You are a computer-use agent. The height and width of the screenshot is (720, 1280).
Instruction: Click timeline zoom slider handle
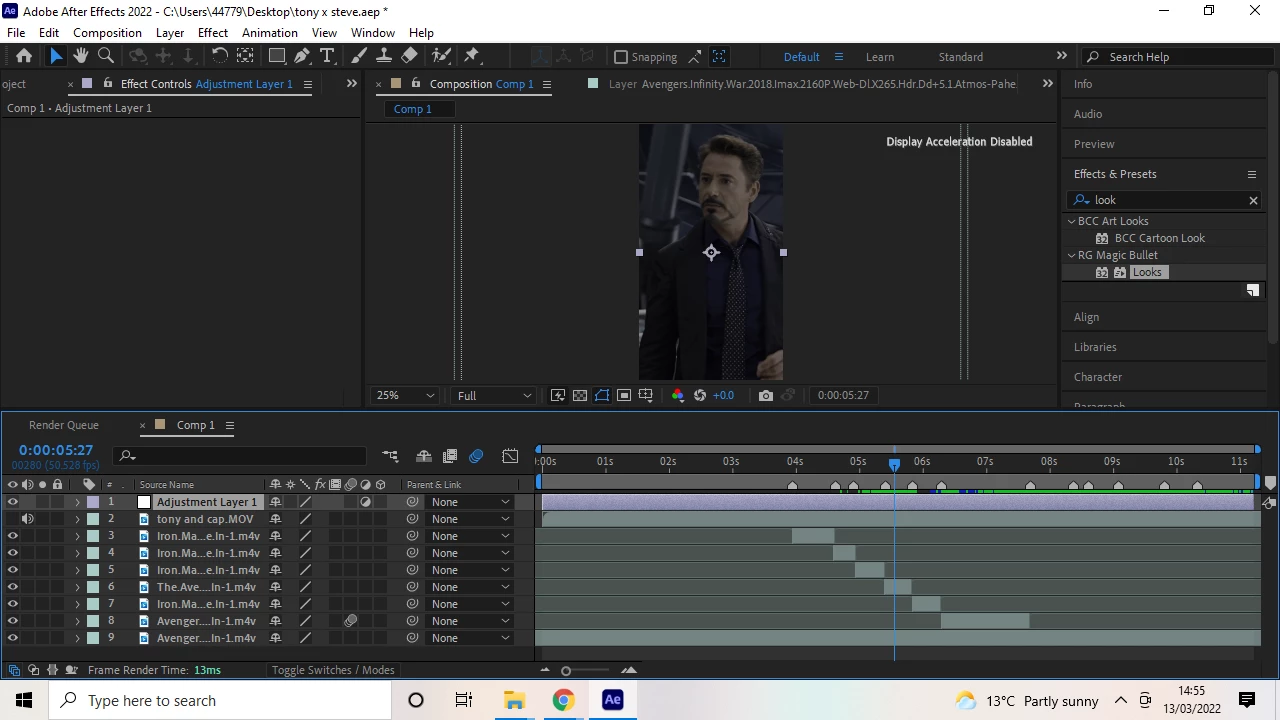[x=566, y=671]
